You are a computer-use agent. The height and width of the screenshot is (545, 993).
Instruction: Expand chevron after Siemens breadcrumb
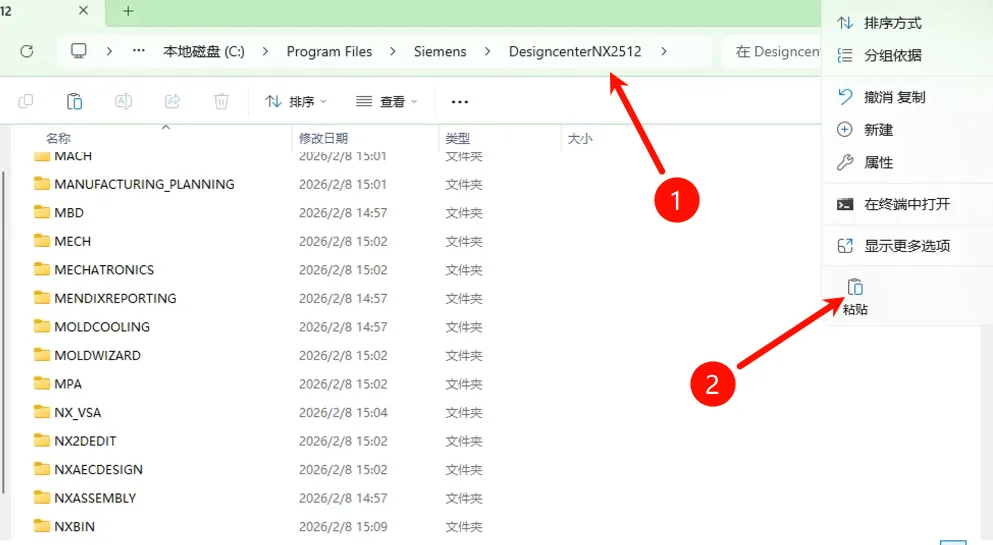click(488, 51)
